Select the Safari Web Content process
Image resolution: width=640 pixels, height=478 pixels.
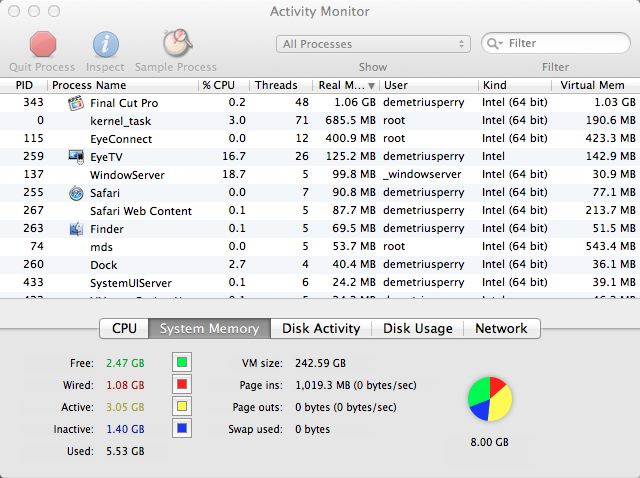(141, 211)
